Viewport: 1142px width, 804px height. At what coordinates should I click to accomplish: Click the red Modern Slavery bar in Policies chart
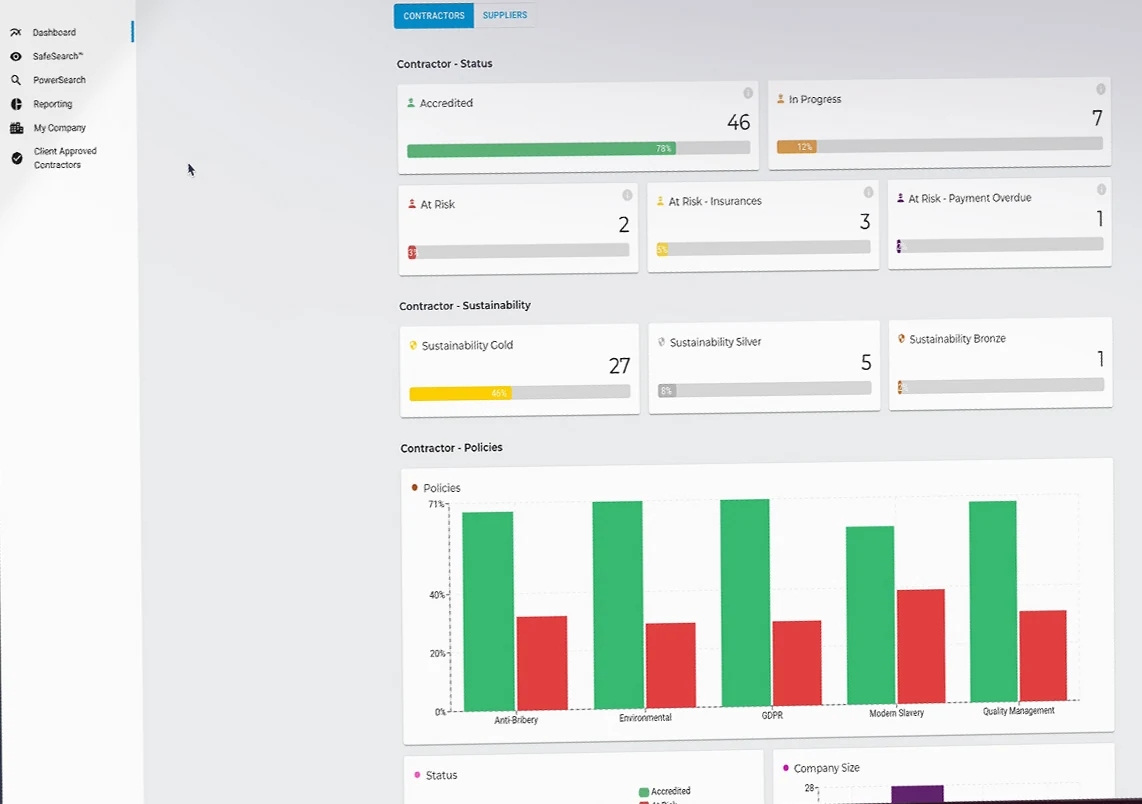pyautogui.click(x=921, y=646)
